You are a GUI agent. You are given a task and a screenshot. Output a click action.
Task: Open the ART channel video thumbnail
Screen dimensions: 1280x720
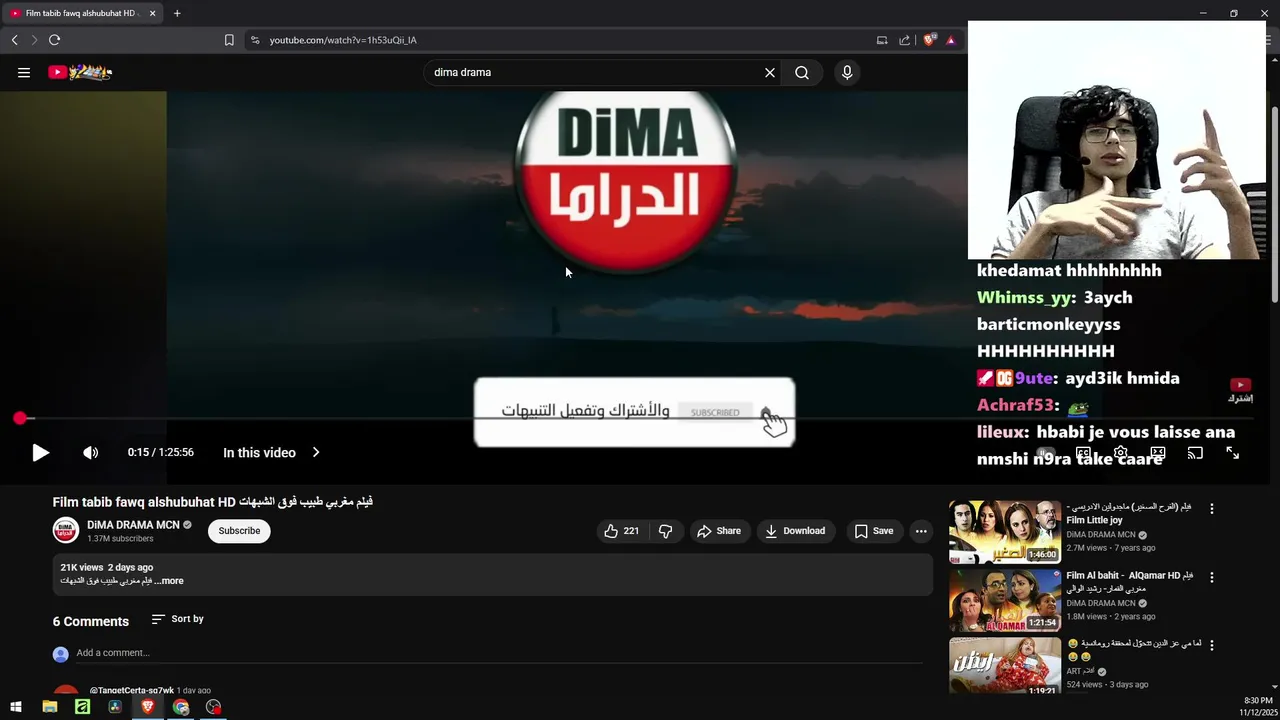click(1005, 666)
